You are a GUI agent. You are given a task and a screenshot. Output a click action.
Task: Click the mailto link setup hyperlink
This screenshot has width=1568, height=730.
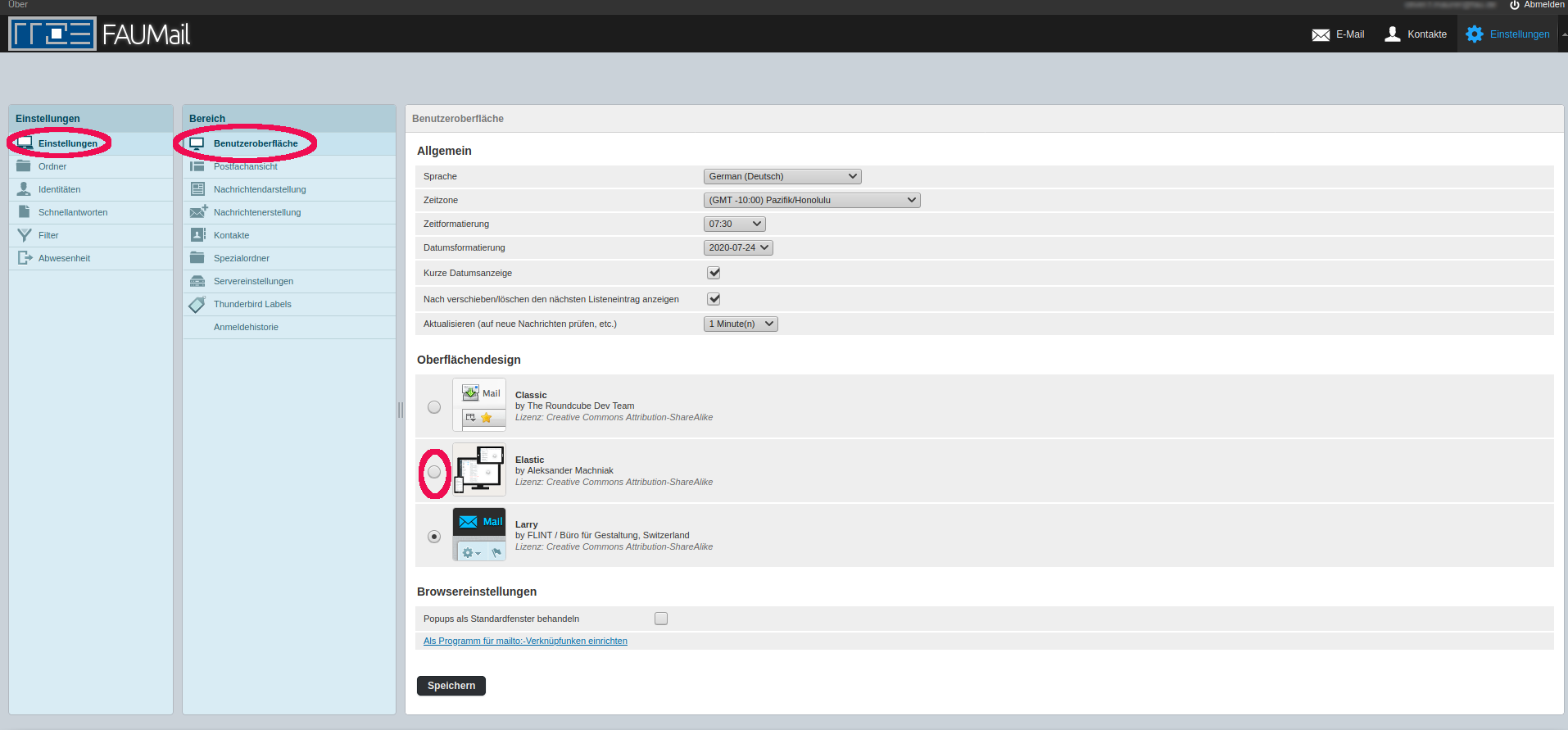(x=525, y=641)
